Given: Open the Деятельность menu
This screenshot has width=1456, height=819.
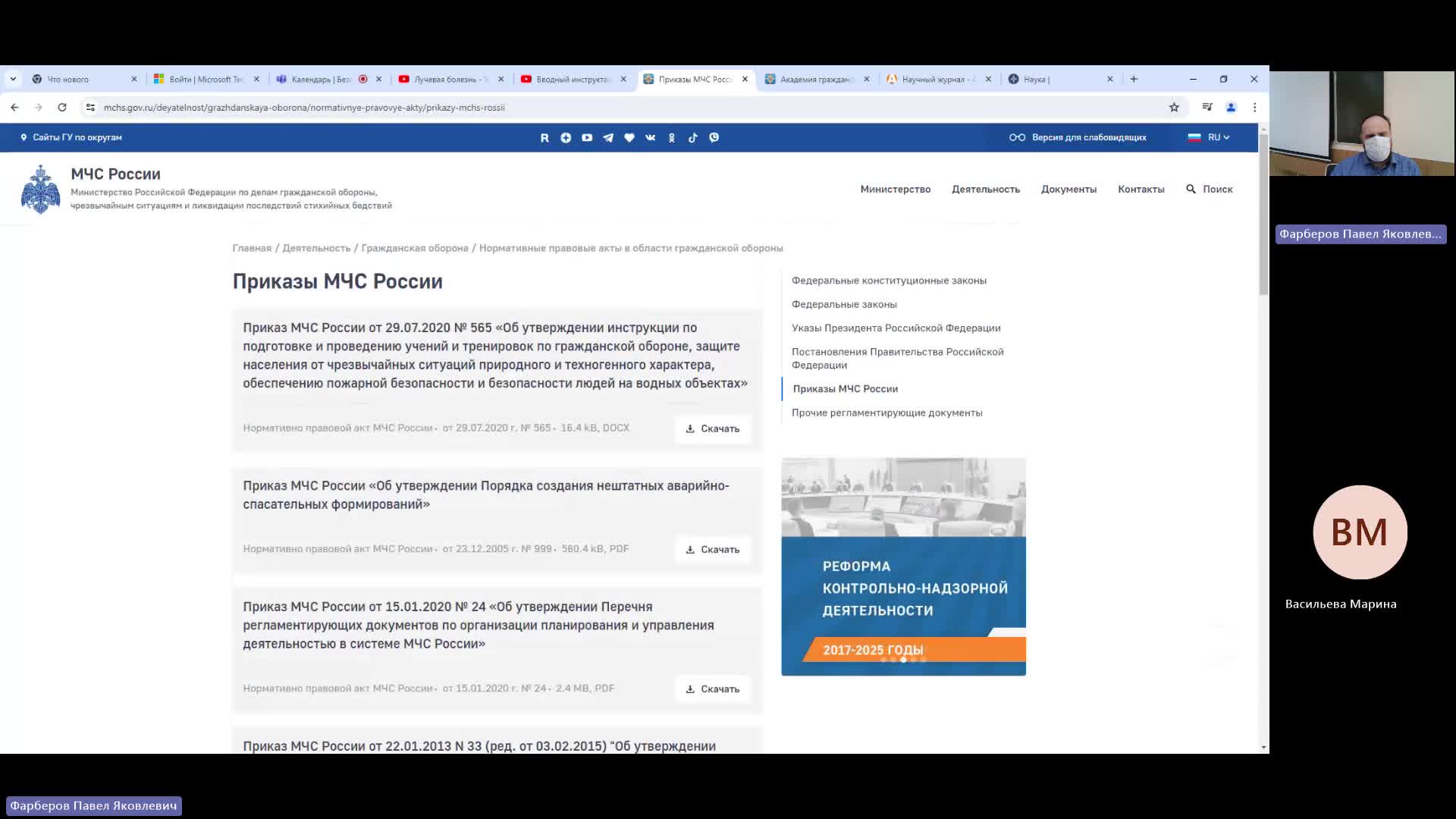Looking at the screenshot, I should 985,189.
